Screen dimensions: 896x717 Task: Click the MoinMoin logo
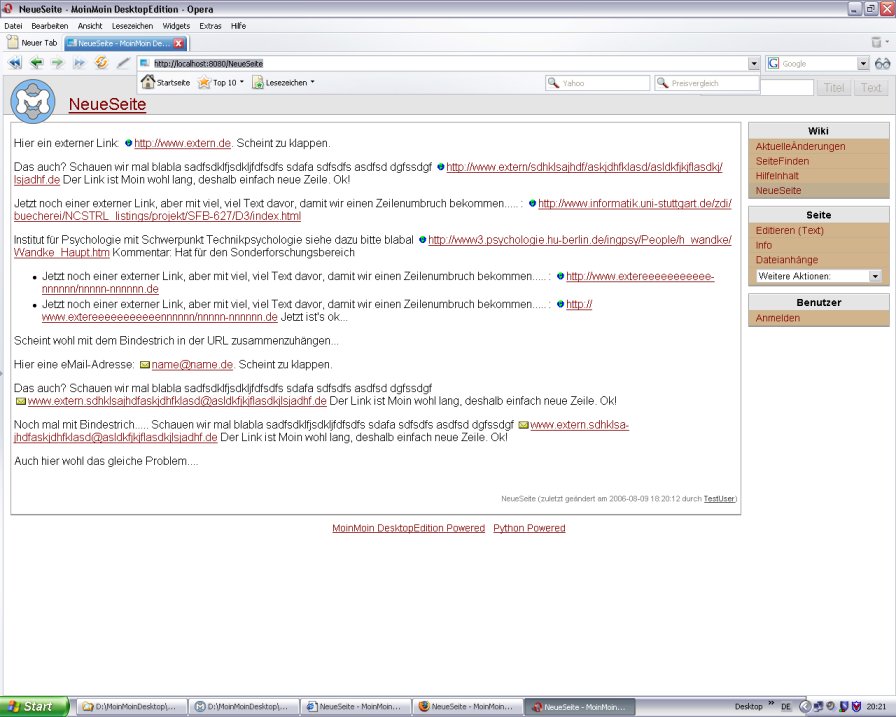coord(33,101)
